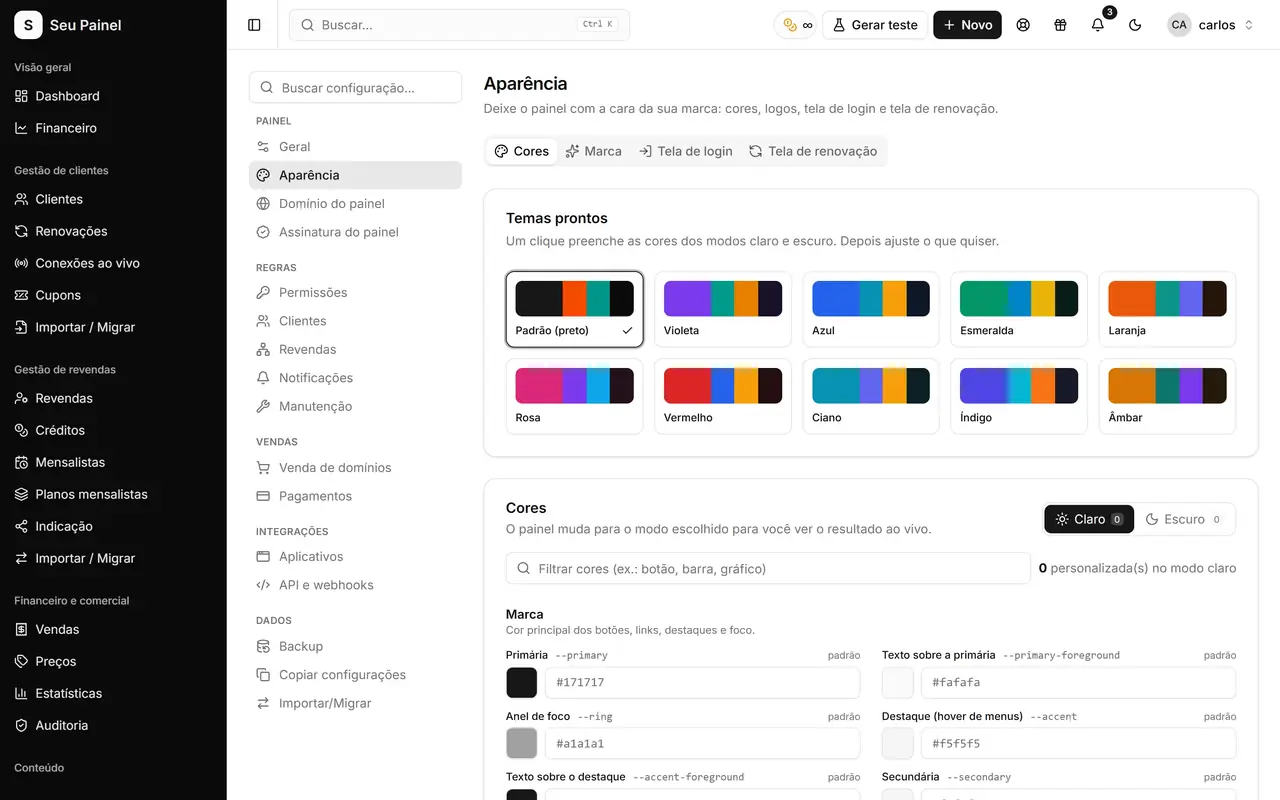1280x800 pixels.
Task: Select the Padrão (preto) theme
Action: pos(575,310)
